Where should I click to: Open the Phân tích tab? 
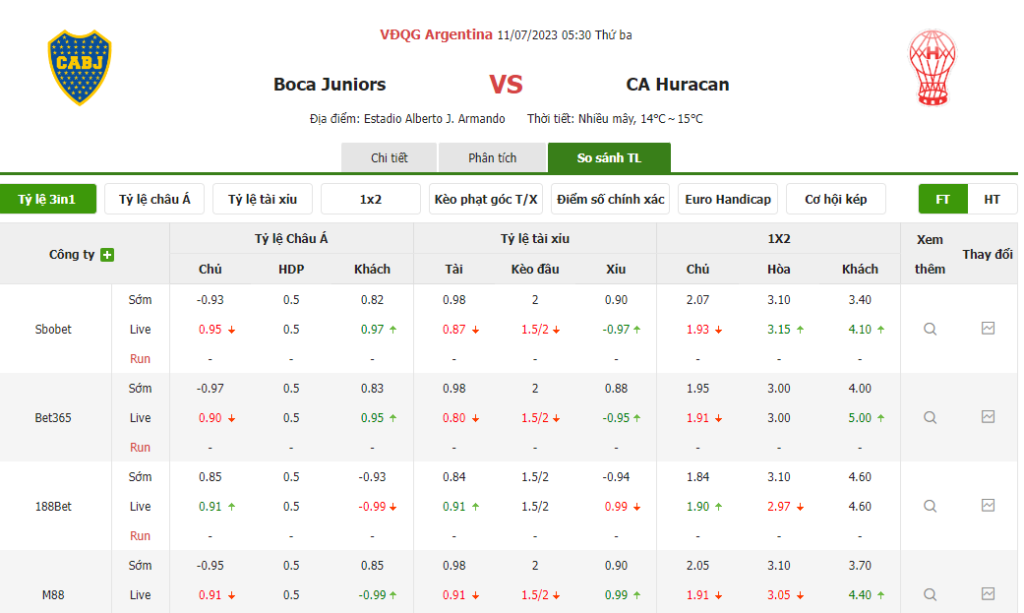492,158
